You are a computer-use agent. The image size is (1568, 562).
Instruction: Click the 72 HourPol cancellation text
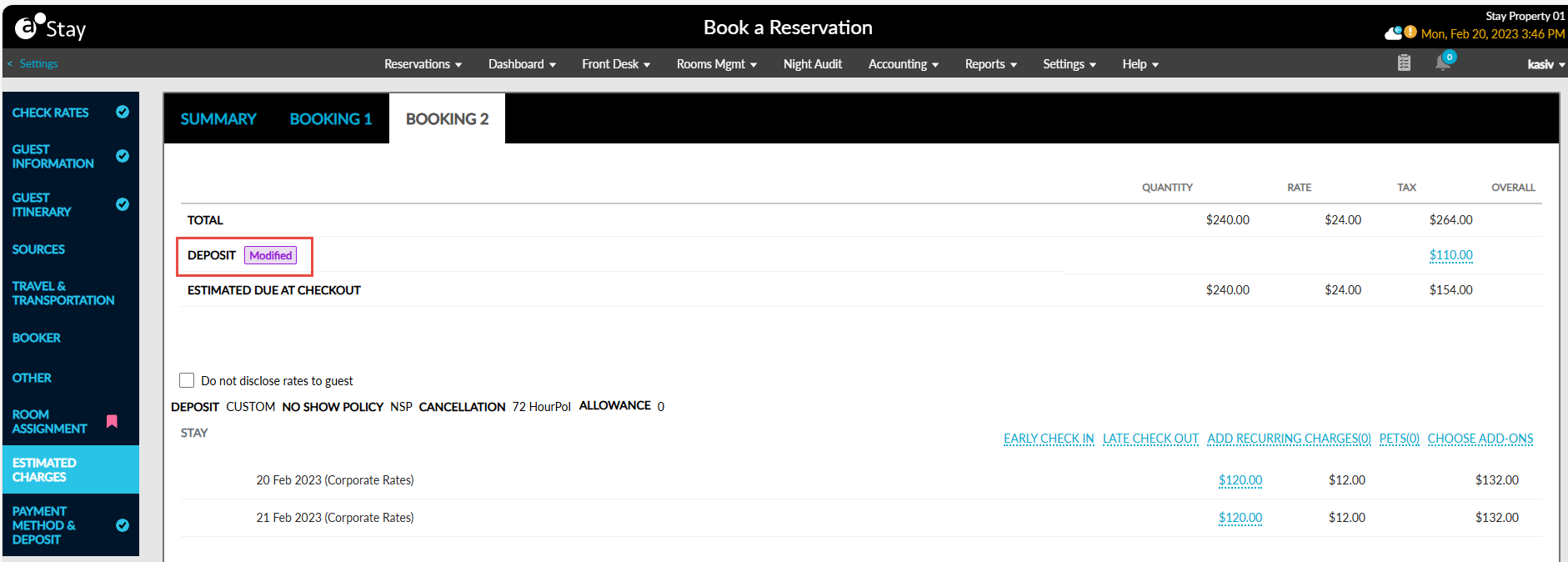click(541, 407)
